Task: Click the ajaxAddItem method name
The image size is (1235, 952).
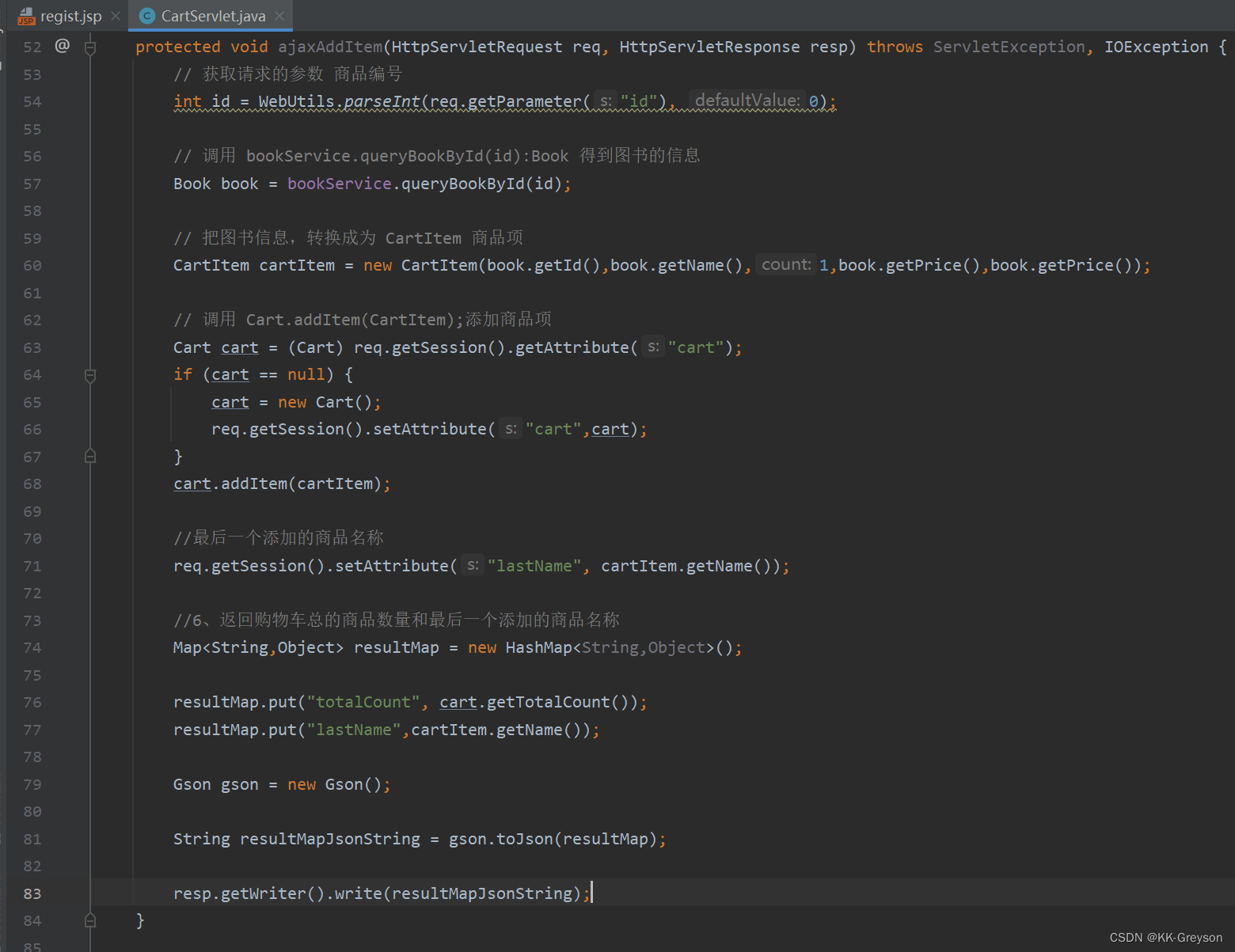Action: 330,47
